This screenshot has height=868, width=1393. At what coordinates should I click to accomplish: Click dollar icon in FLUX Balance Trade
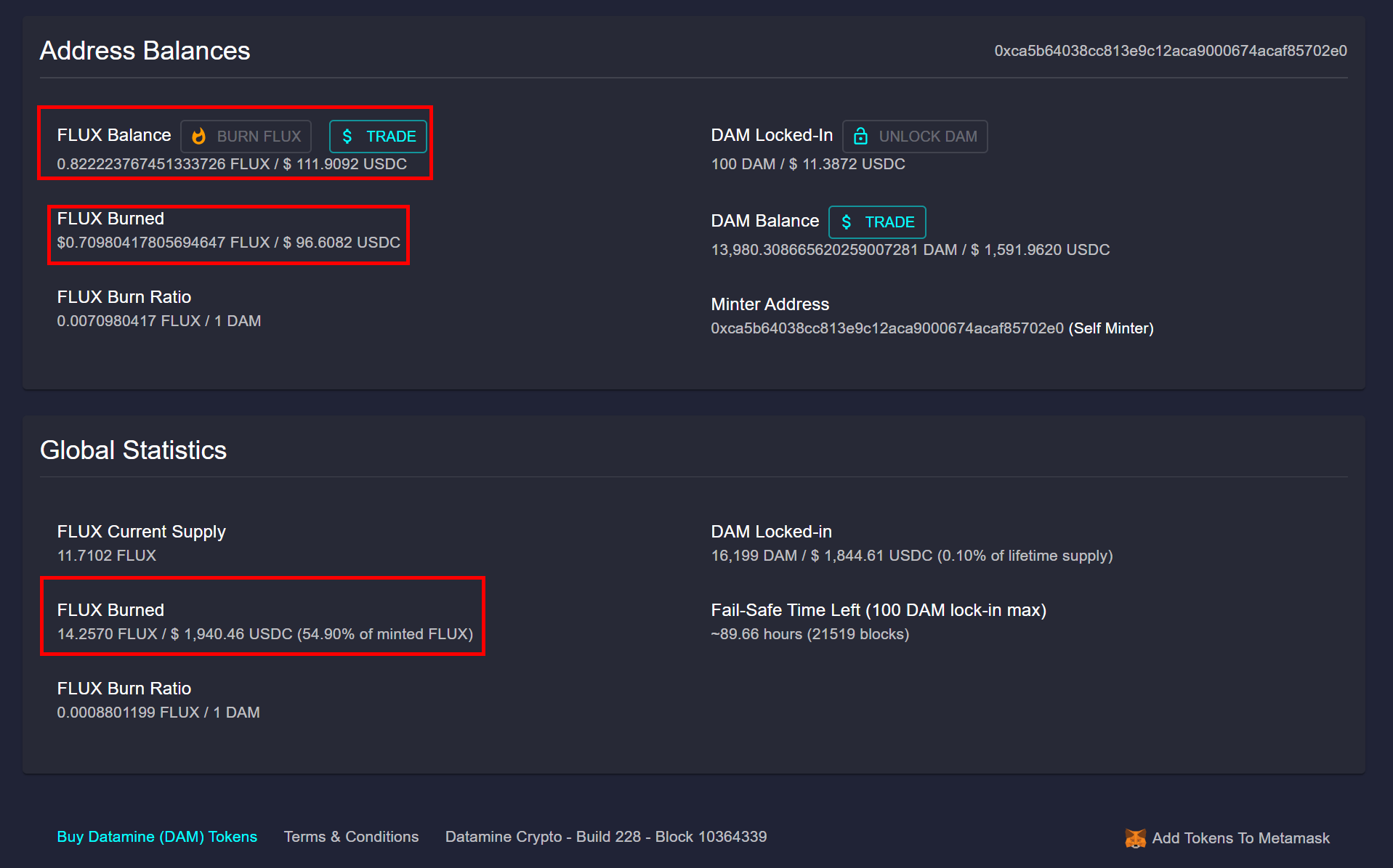tap(347, 137)
